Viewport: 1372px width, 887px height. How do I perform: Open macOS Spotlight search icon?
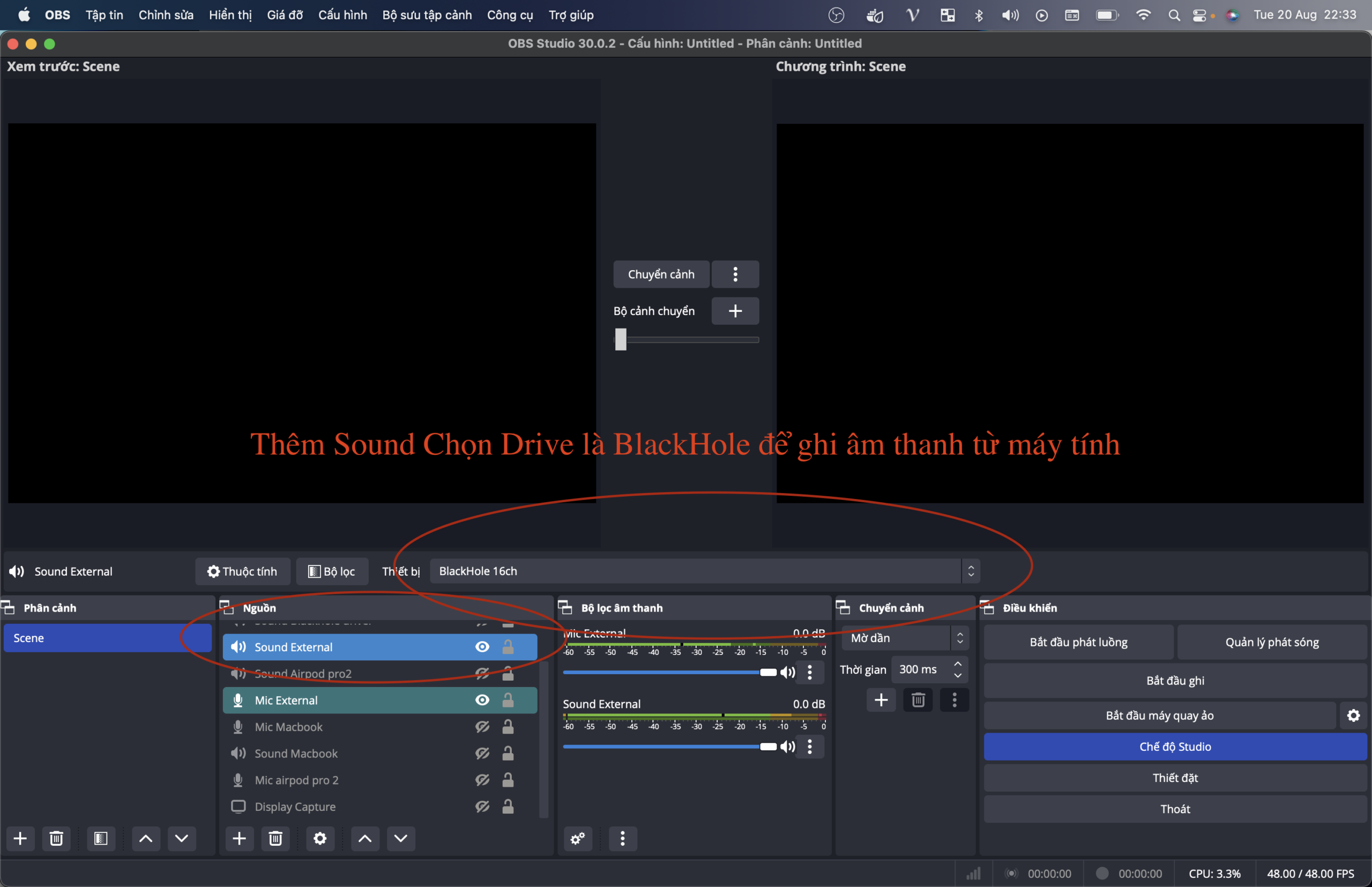pos(1174,15)
